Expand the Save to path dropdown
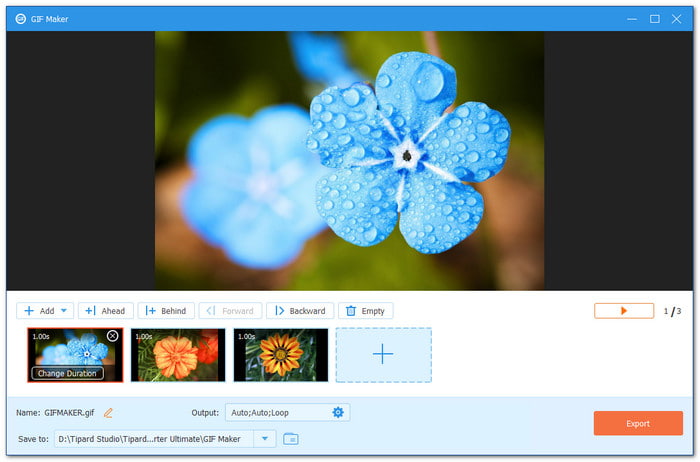This screenshot has width=700, height=462. (x=265, y=439)
